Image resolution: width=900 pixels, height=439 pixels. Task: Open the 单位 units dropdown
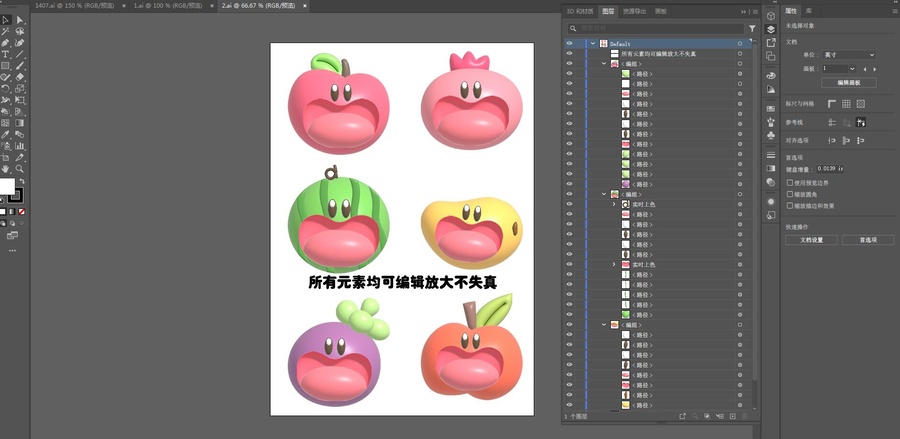[x=848, y=55]
